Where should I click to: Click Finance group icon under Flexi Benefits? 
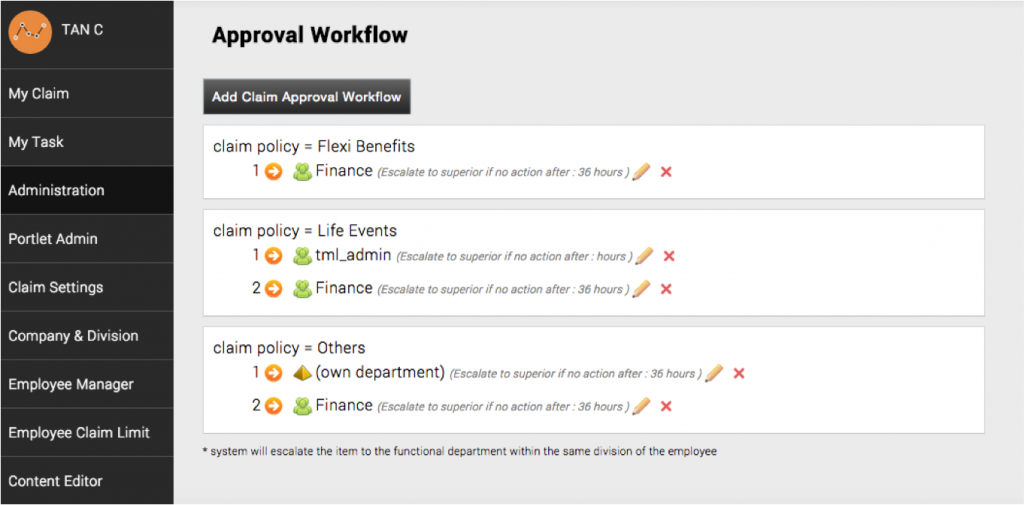click(x=302, y=172)
